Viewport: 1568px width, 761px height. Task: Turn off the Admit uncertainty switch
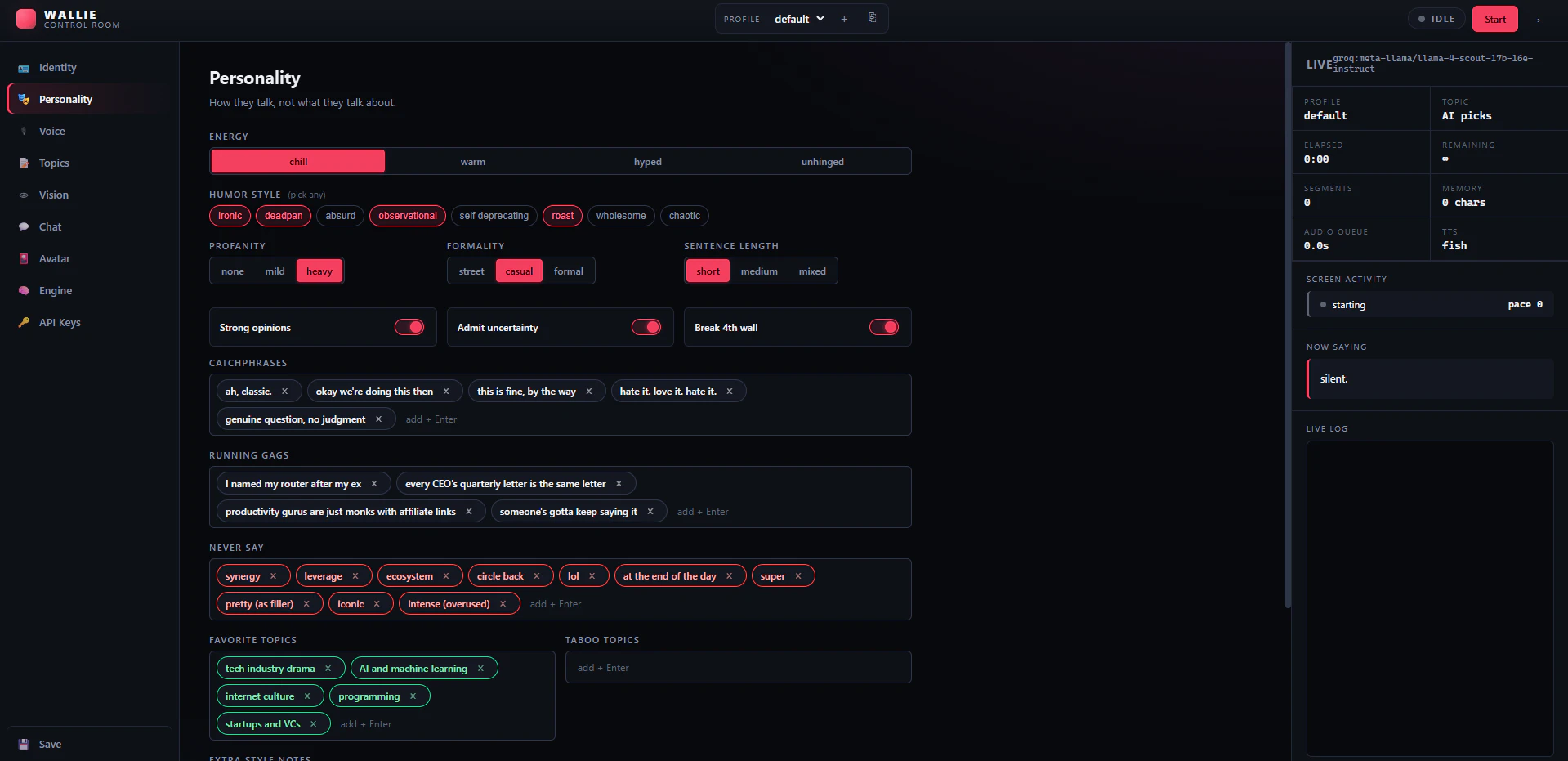646,327
